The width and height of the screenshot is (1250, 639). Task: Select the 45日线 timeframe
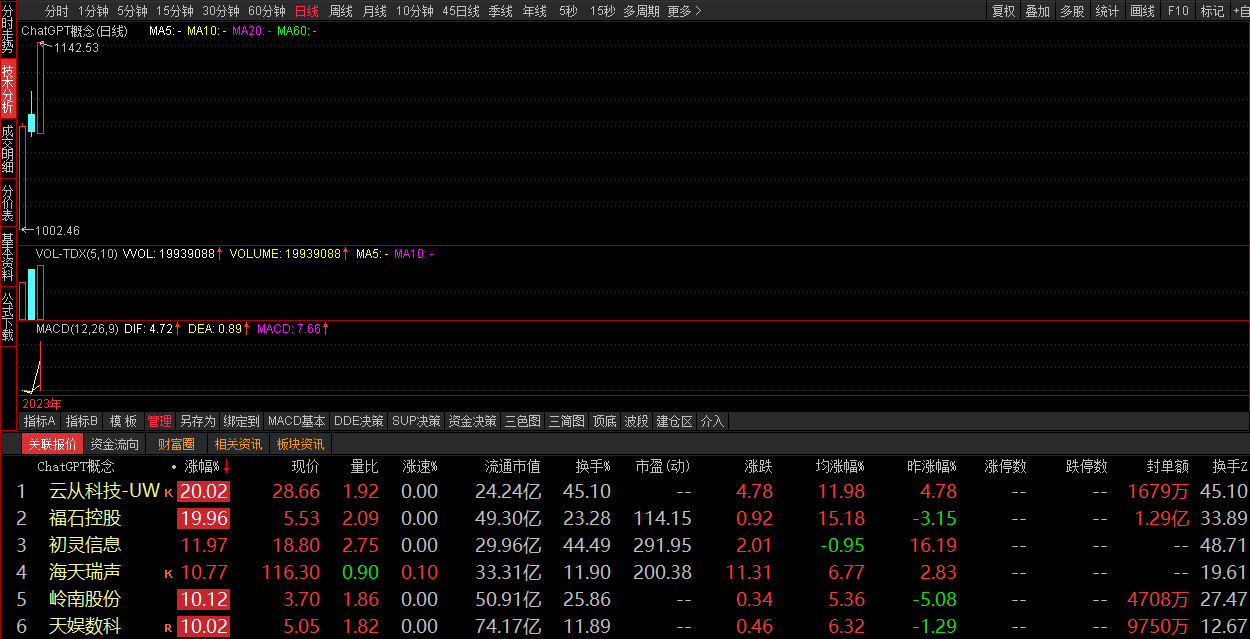(x=461, y=11)
